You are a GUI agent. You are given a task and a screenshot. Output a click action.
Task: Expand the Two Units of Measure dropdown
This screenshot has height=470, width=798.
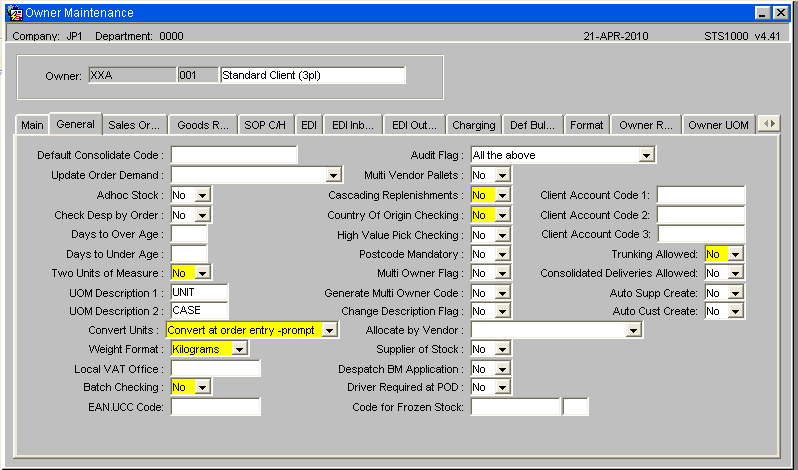click(x=203, y=274)
